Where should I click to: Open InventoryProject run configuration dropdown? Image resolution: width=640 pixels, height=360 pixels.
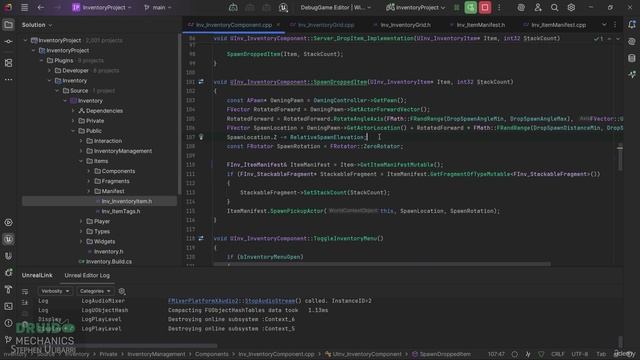(x=415, y=7)
